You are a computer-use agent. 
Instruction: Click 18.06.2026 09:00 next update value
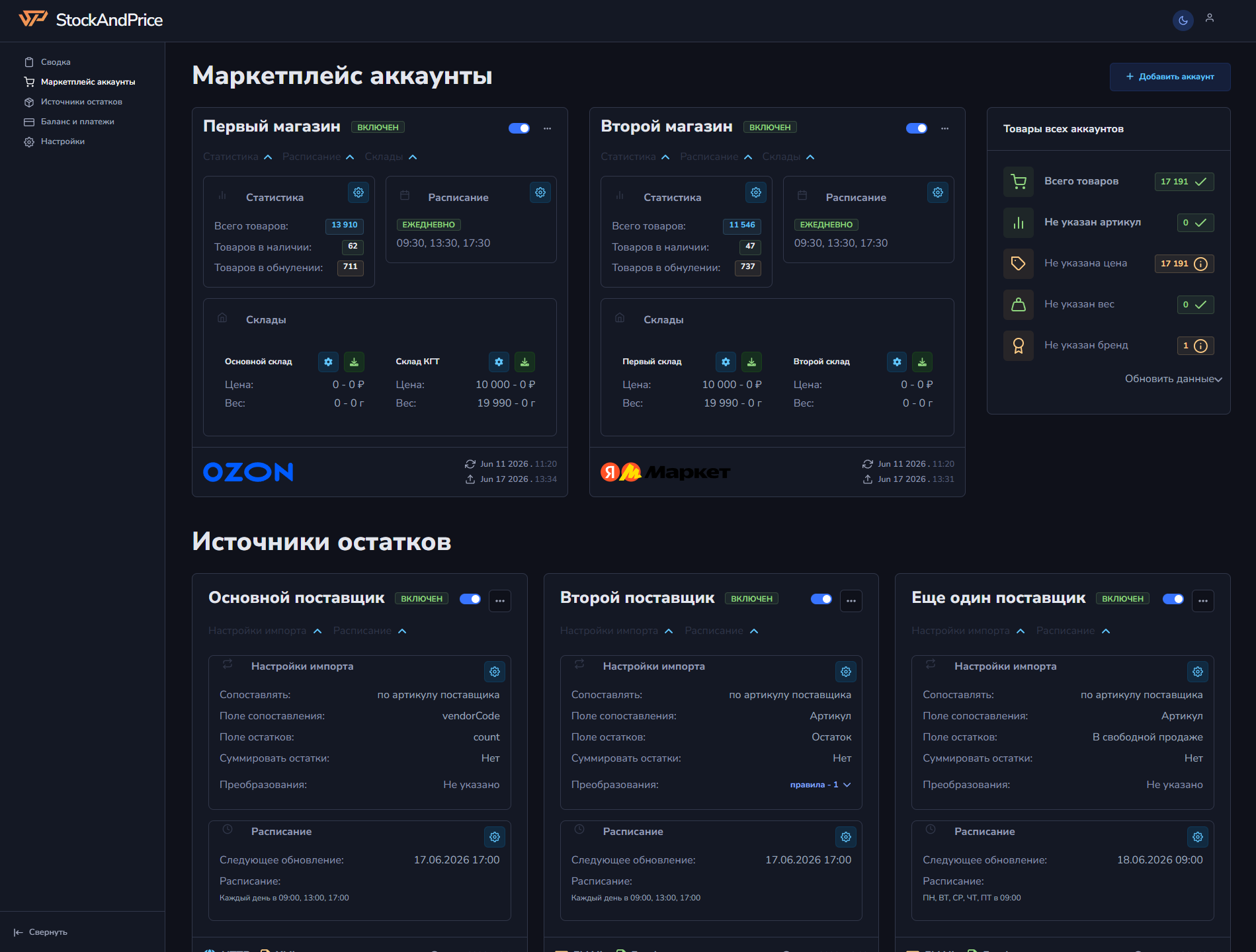pyautogui.click(x=1160, y=860)
